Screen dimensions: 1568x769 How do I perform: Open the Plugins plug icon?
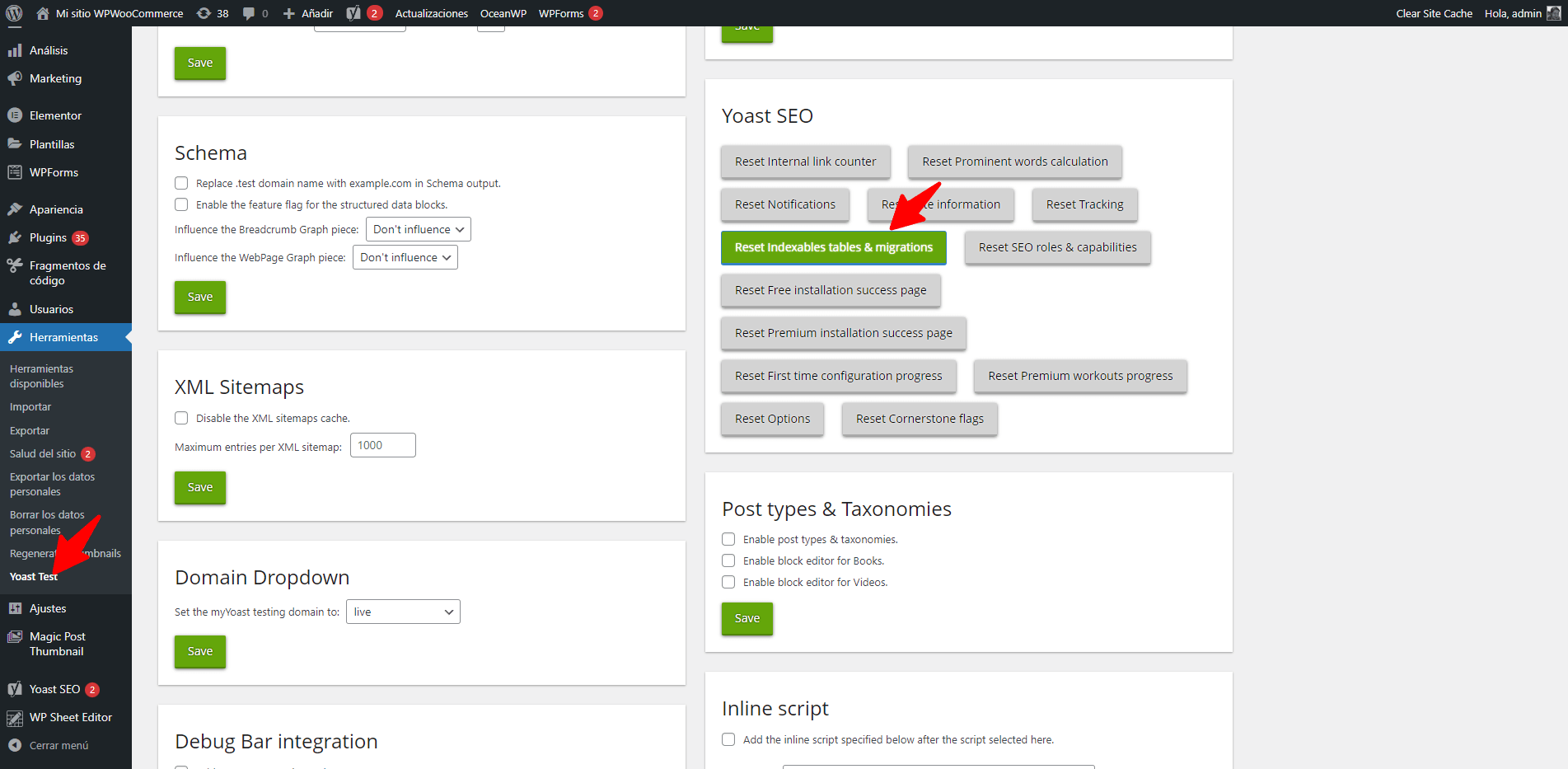[x=15, y=237]
